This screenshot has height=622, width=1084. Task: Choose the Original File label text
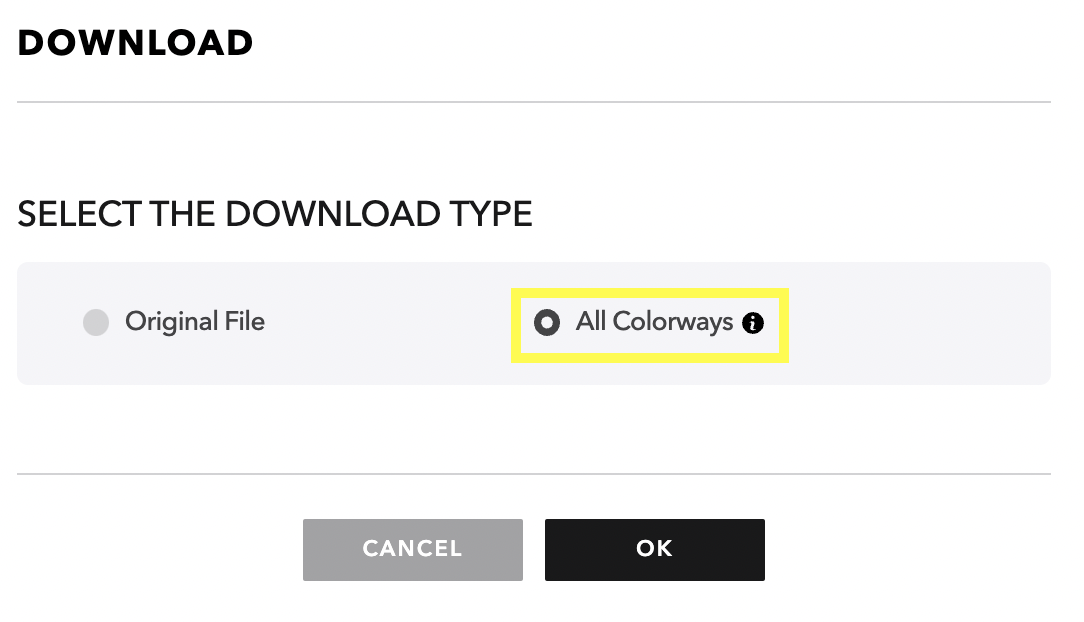tap(195, 322)
